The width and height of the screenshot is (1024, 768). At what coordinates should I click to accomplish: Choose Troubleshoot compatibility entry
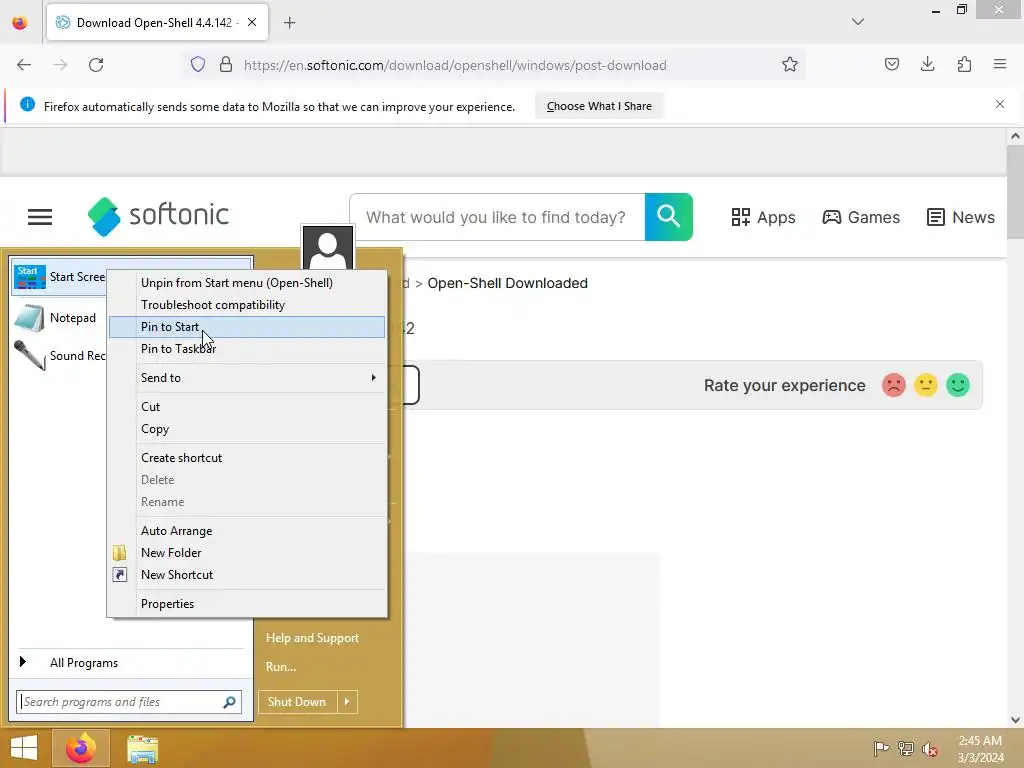[248, 305]
